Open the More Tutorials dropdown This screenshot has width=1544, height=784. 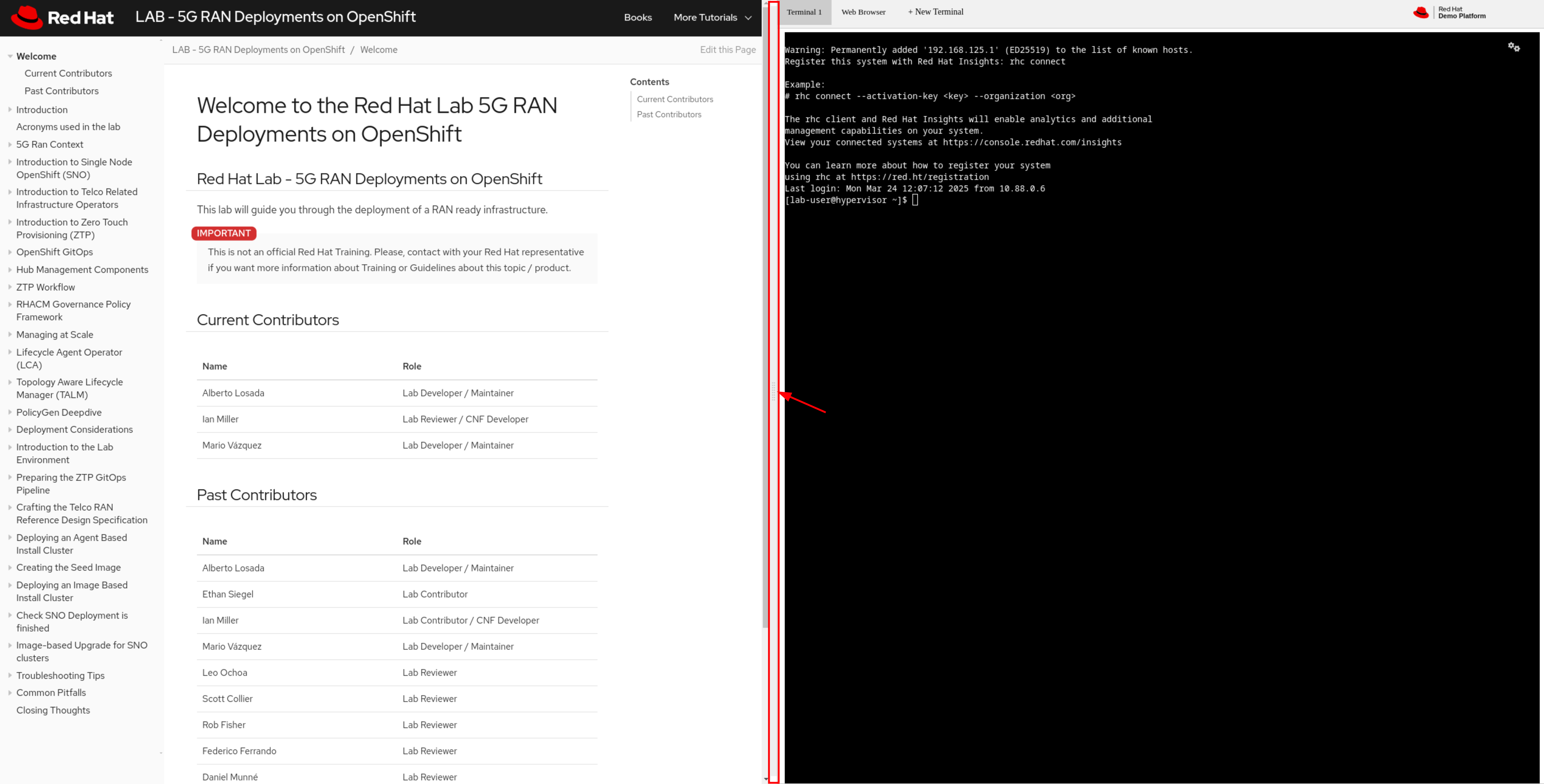(712, 17)
